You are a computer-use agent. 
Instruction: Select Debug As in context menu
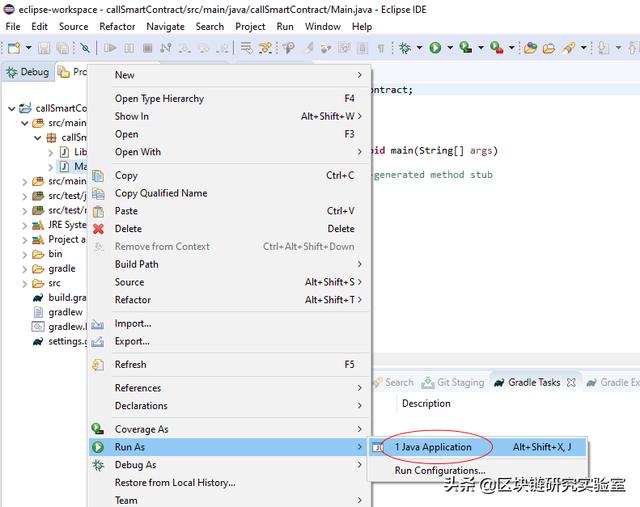228,465
